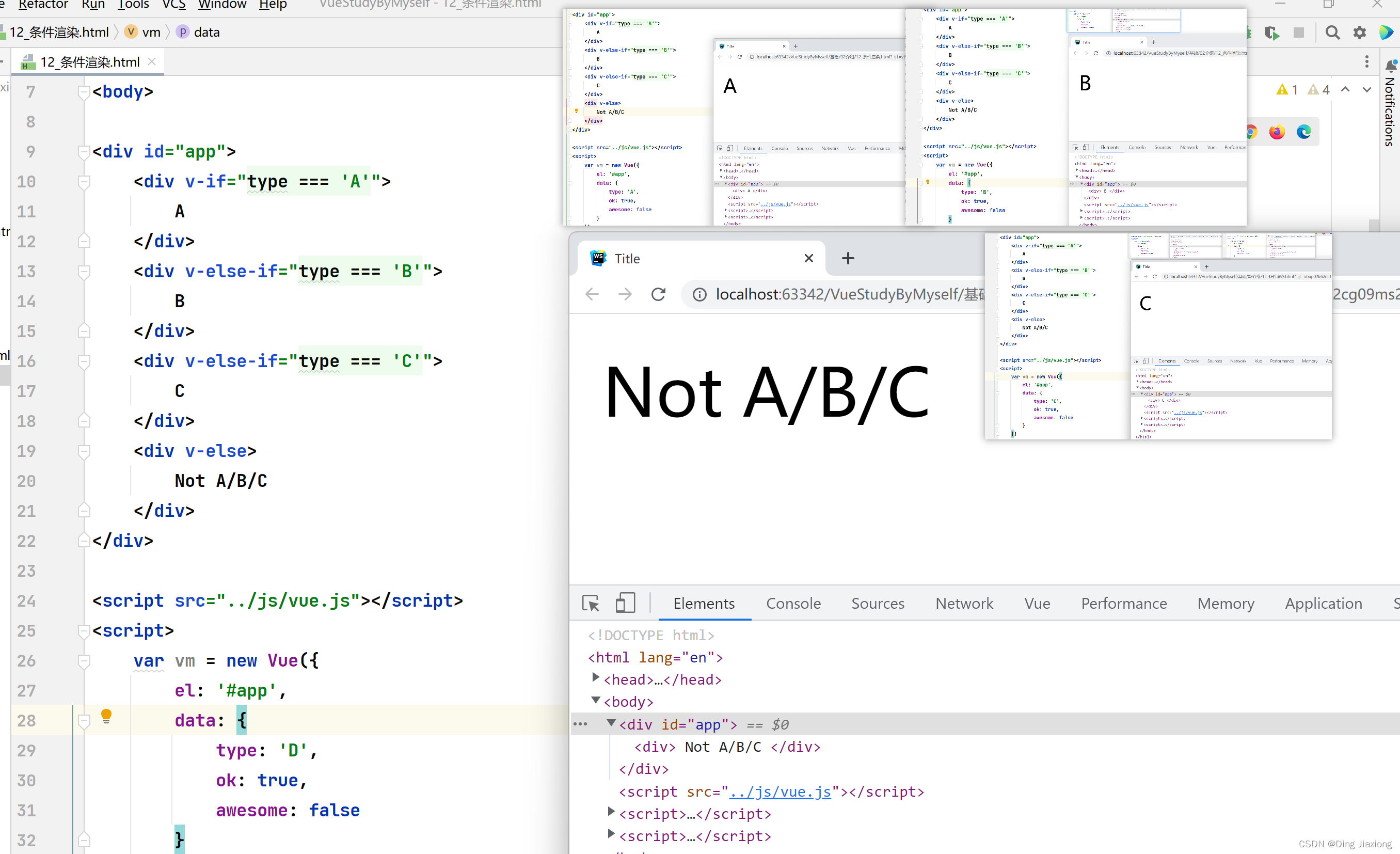Fold the new Vue block at line 26

pos(84,661)
